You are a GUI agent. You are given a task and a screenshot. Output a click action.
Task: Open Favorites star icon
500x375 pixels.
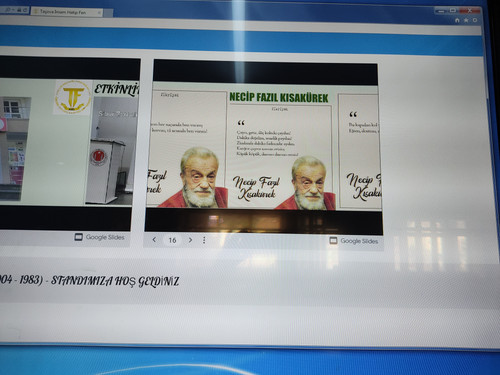tap(466, 20)
